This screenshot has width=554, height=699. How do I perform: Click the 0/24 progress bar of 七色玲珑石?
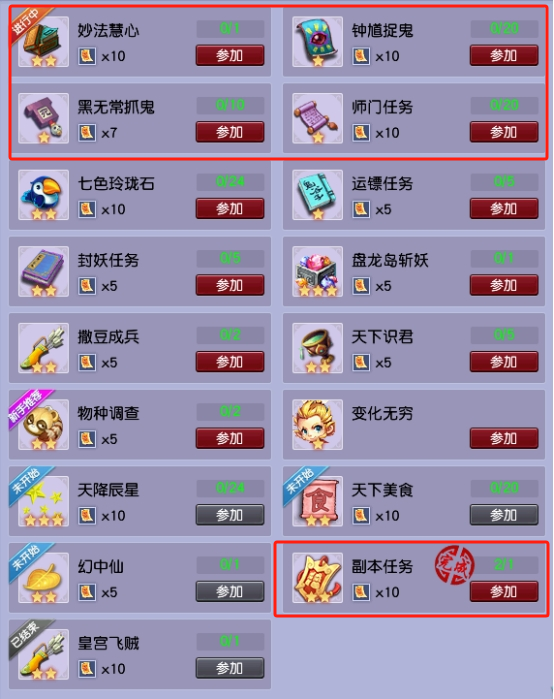pos(230,181)
